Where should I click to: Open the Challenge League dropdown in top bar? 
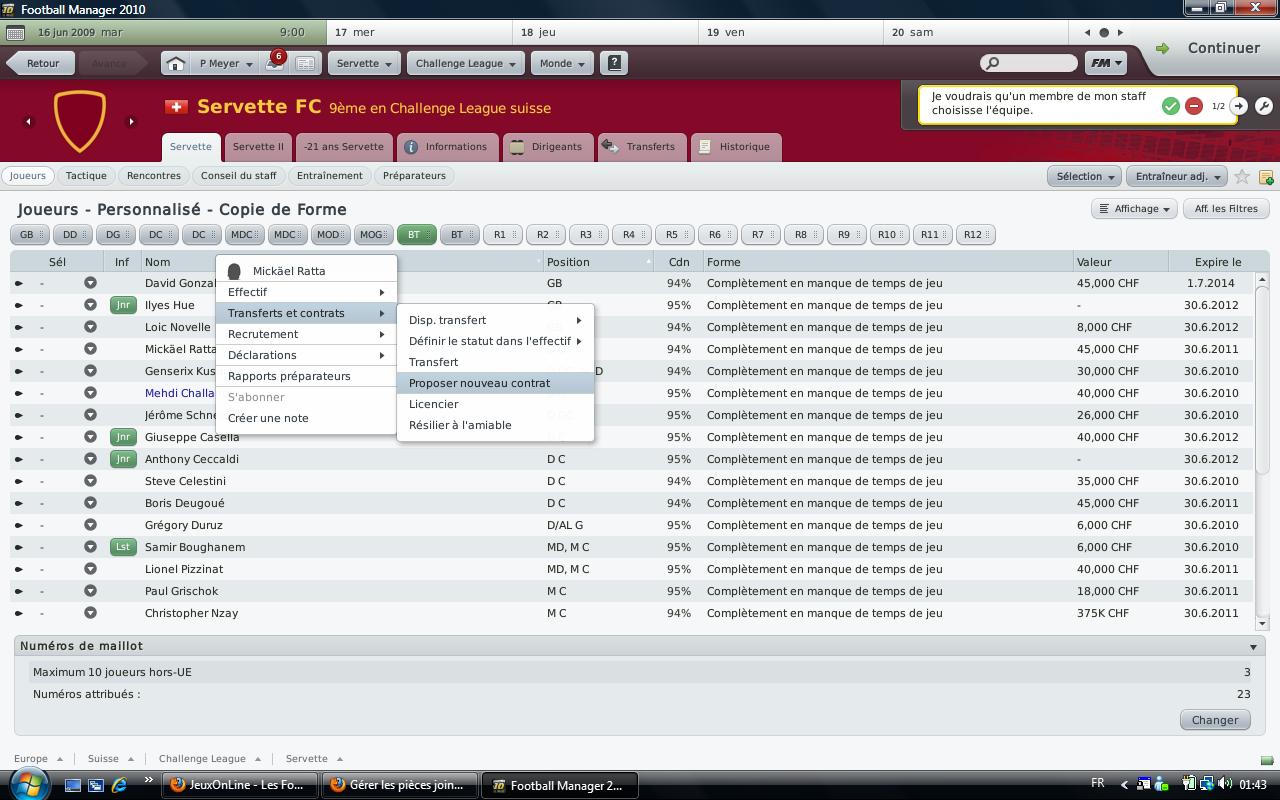(x=466, y=63)
